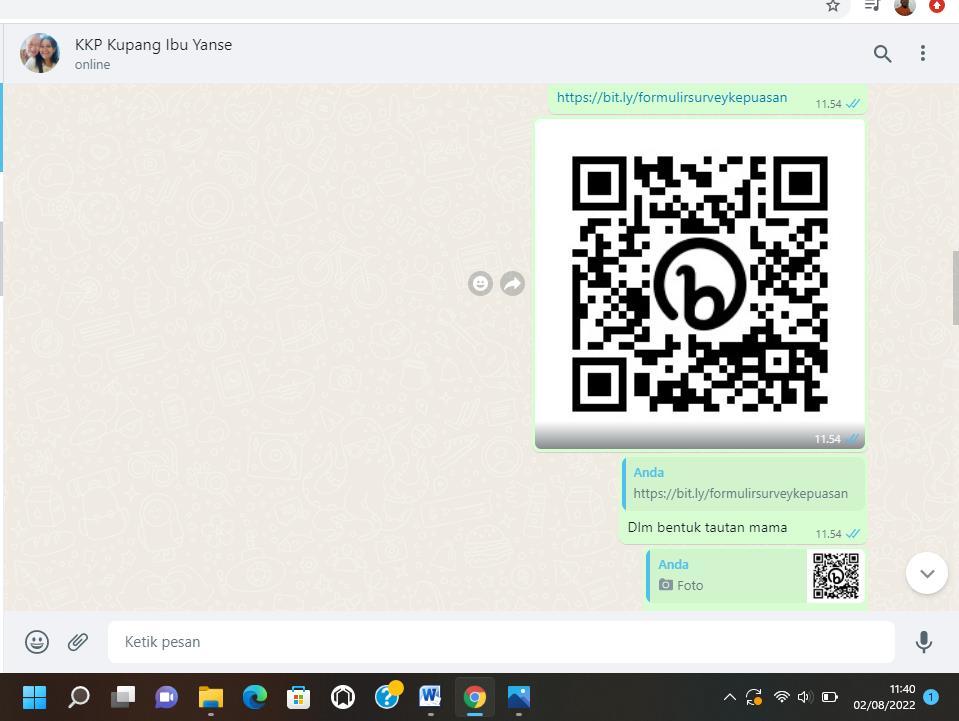Switch to Microsoft Word on the taskbar
This screenshot has height=721, width=959.
pyautogui.click(x=431, y=697)
